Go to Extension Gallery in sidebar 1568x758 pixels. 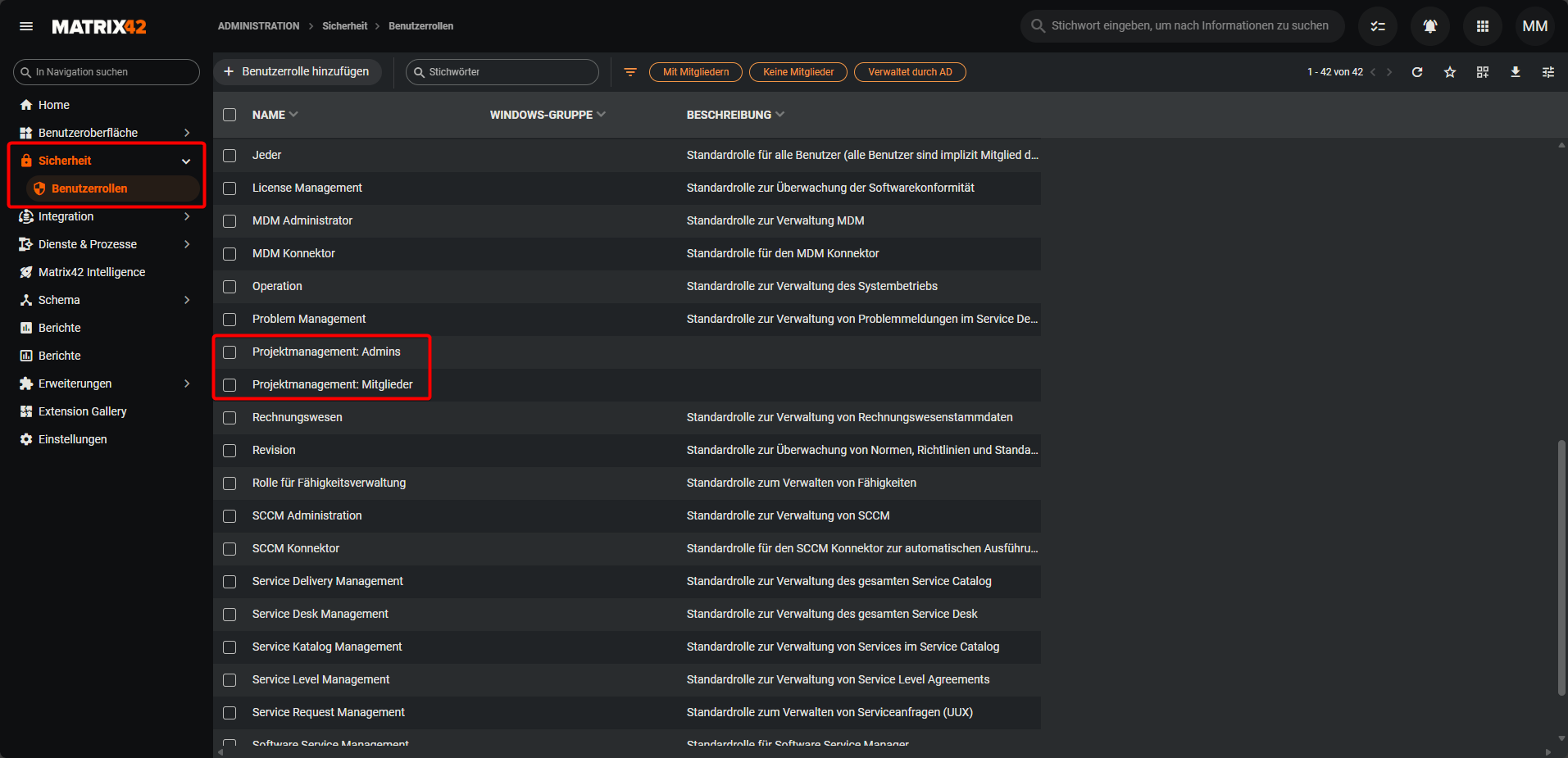tap(82, 411)
